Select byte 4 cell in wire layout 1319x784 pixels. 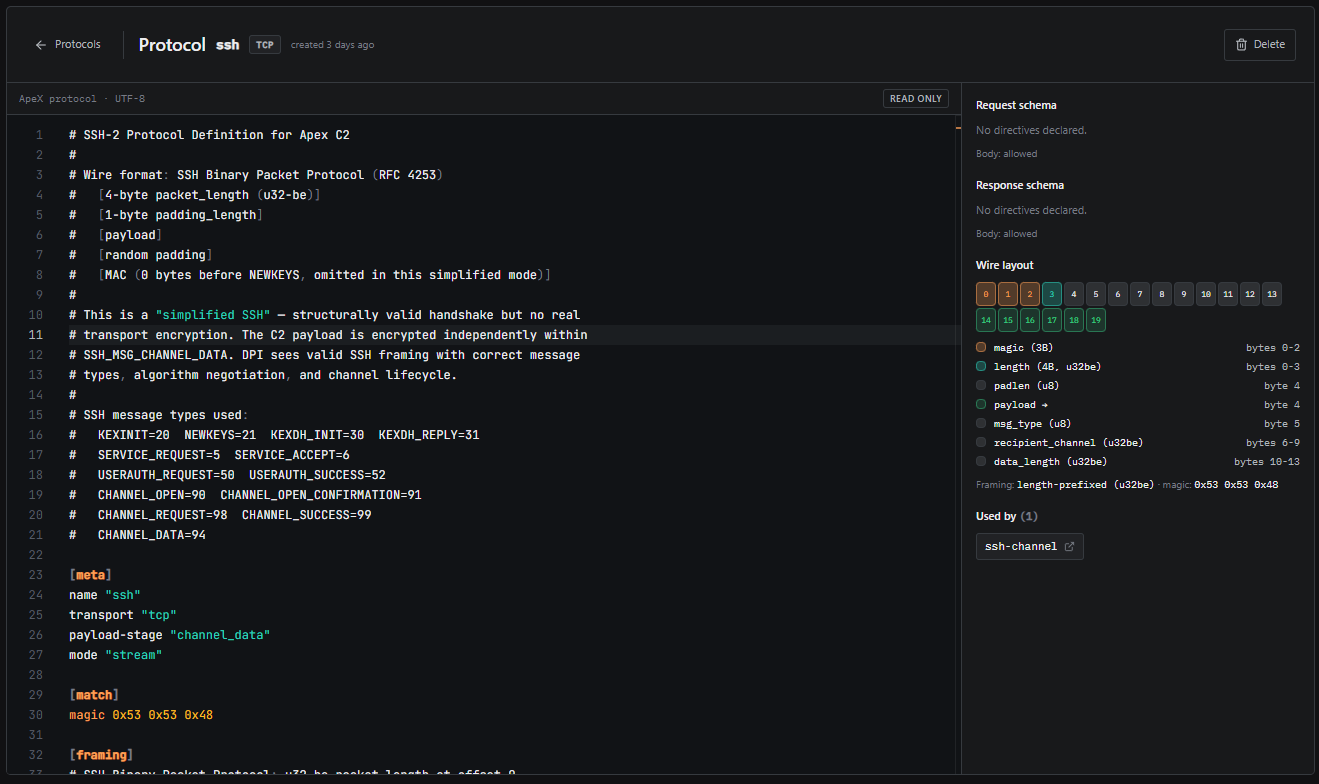[1074, 294]
